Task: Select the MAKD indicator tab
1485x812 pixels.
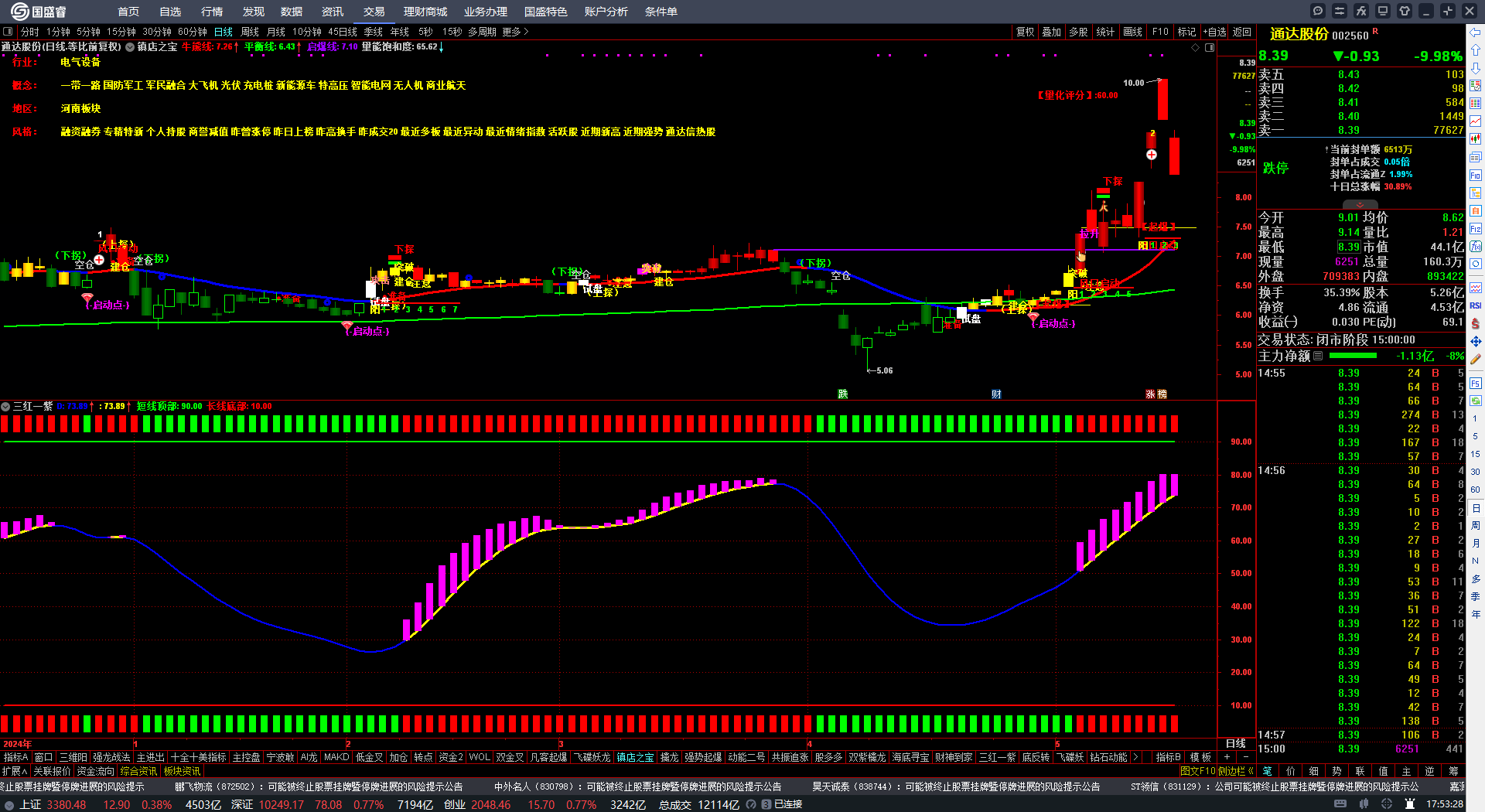Action: [x=336, y=757]
